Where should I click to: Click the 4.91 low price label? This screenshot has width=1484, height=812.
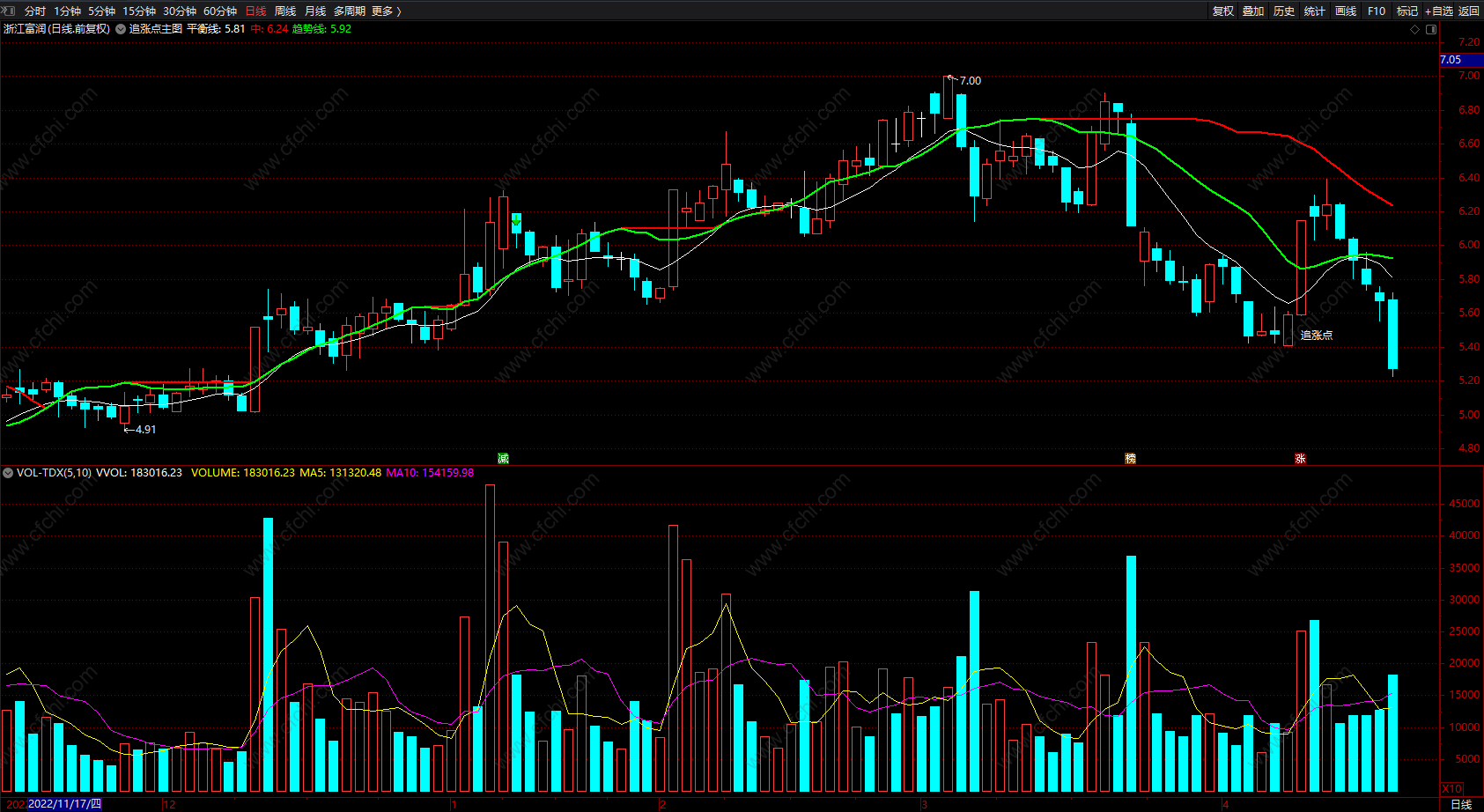click(145, 430)
